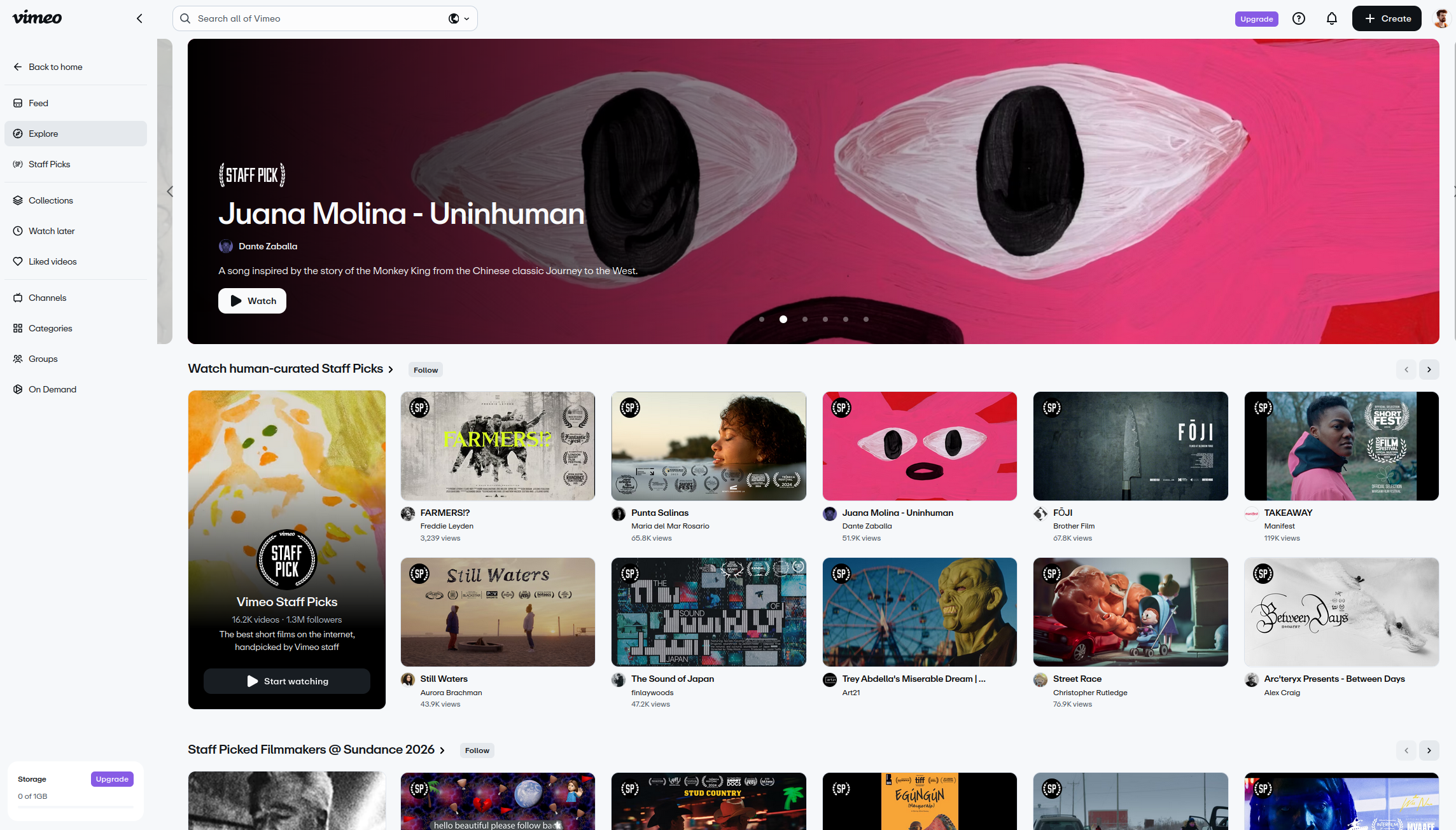Click the Storage usage progress bar
The image size is (1456, 830).
[76, 806]
